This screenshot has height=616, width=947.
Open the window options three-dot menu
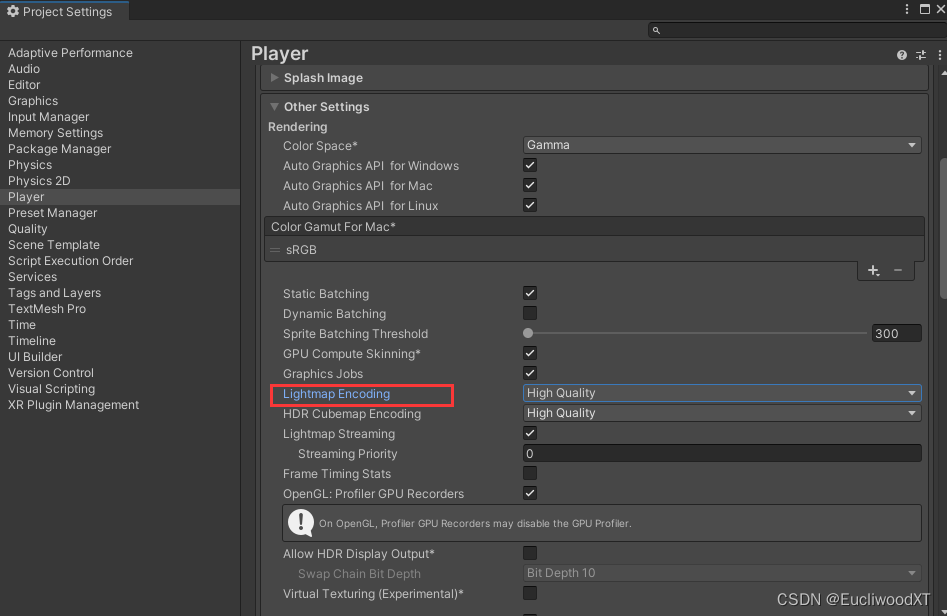click(x=907, y=9)
